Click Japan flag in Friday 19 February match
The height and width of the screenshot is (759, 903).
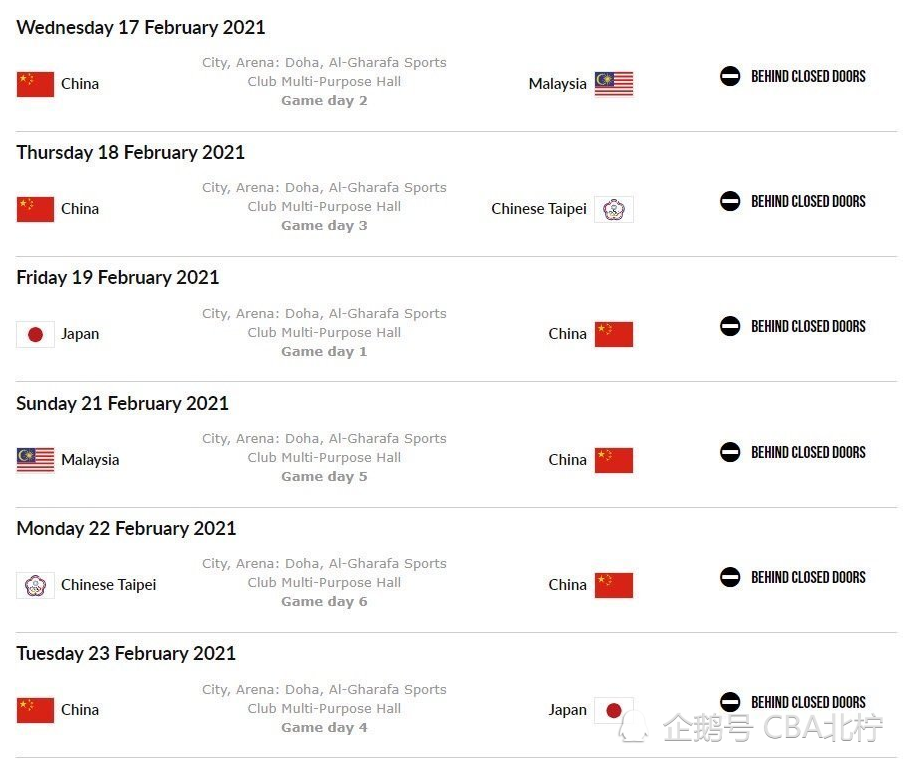pos(35,334)
